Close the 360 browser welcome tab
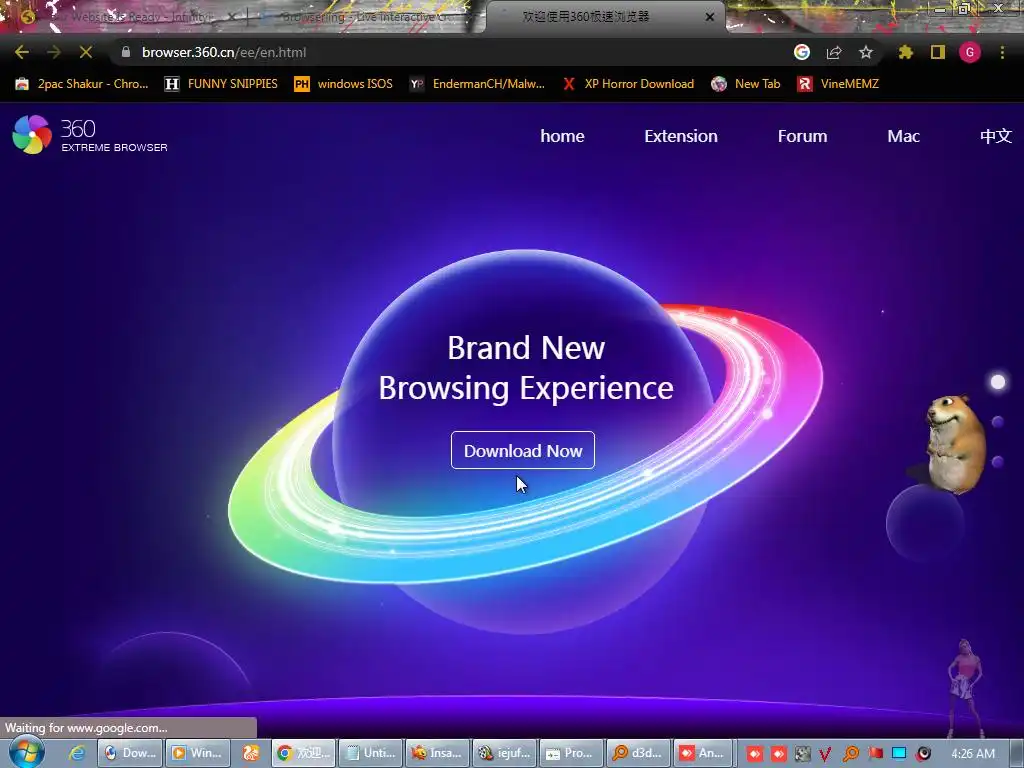This screenshot has width=1024, height=768. 710,17
